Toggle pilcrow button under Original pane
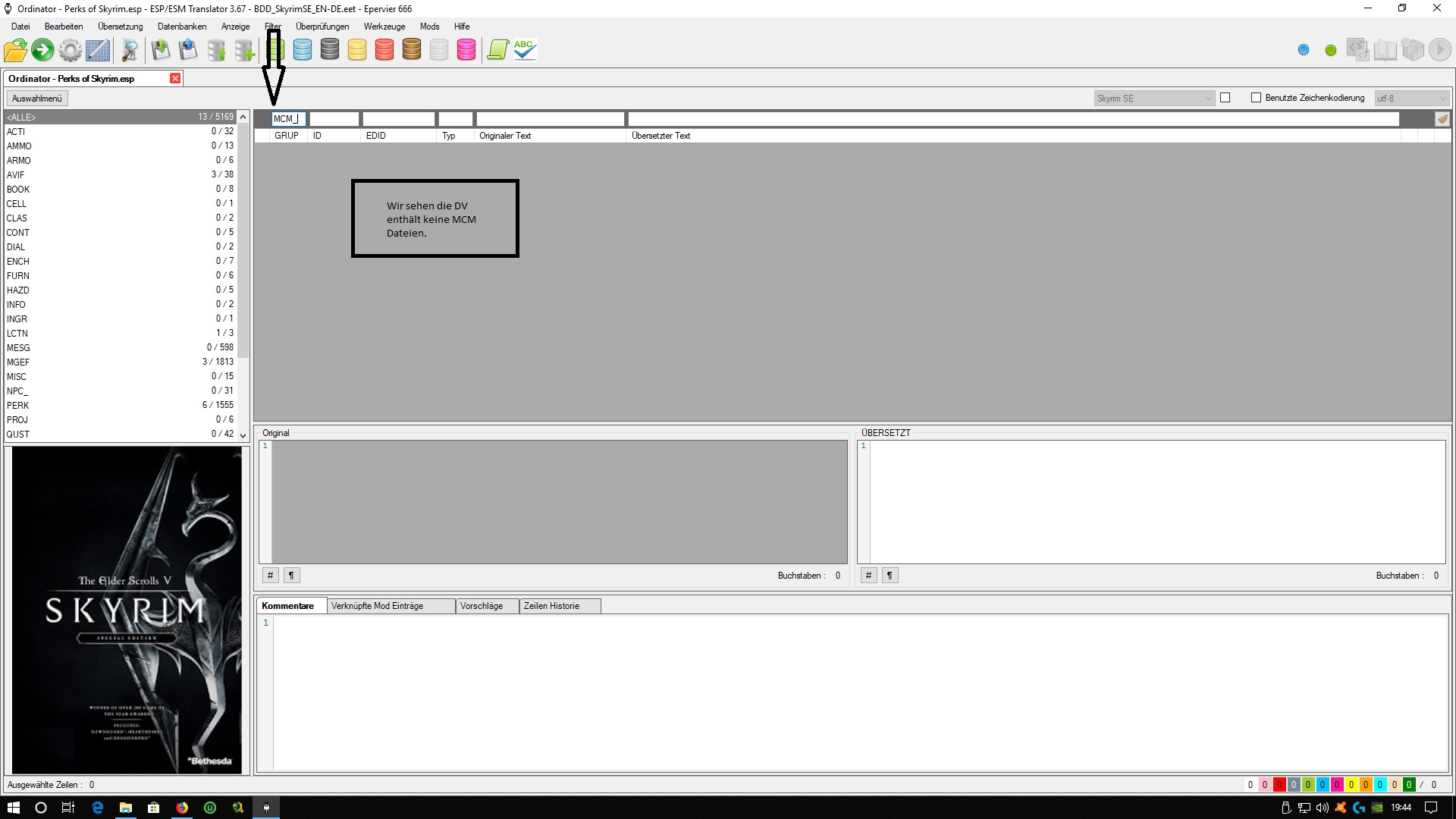1456x819 pixels. [x=291, y=576]
